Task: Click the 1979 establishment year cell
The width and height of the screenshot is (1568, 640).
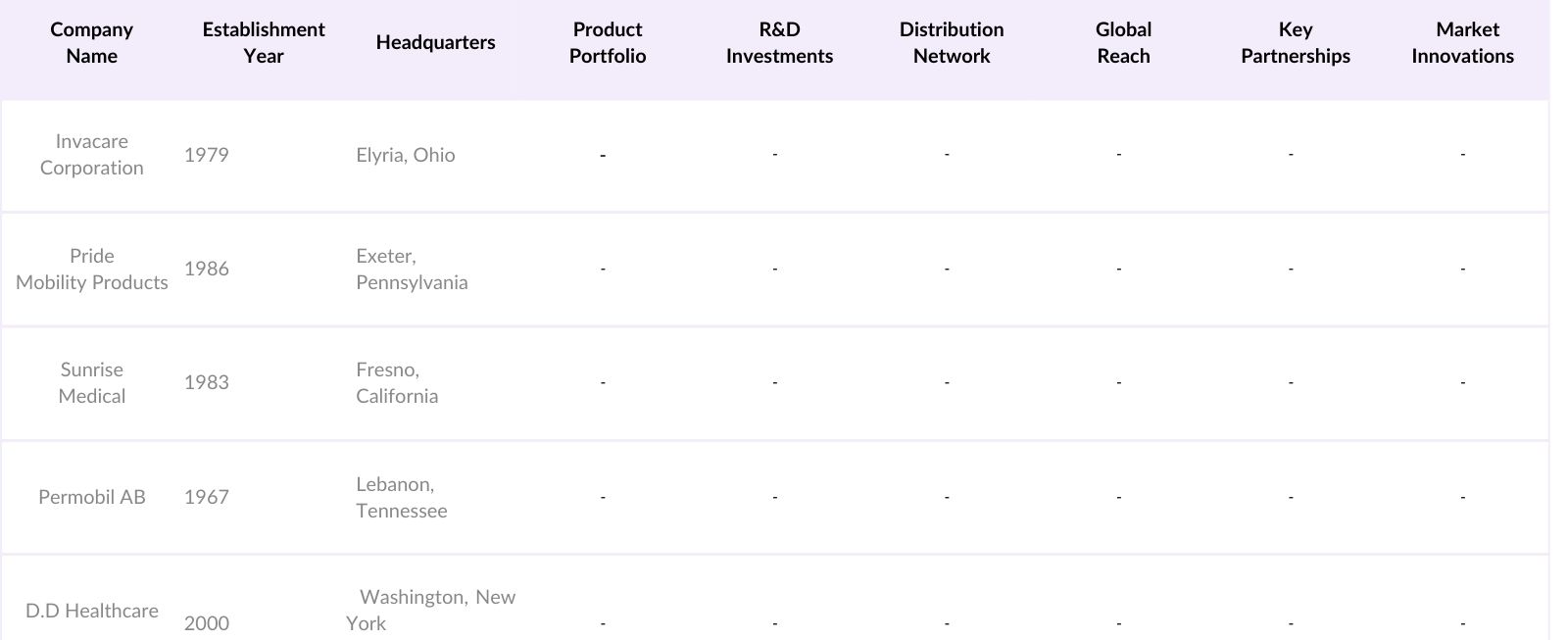Action: point(207,155)
